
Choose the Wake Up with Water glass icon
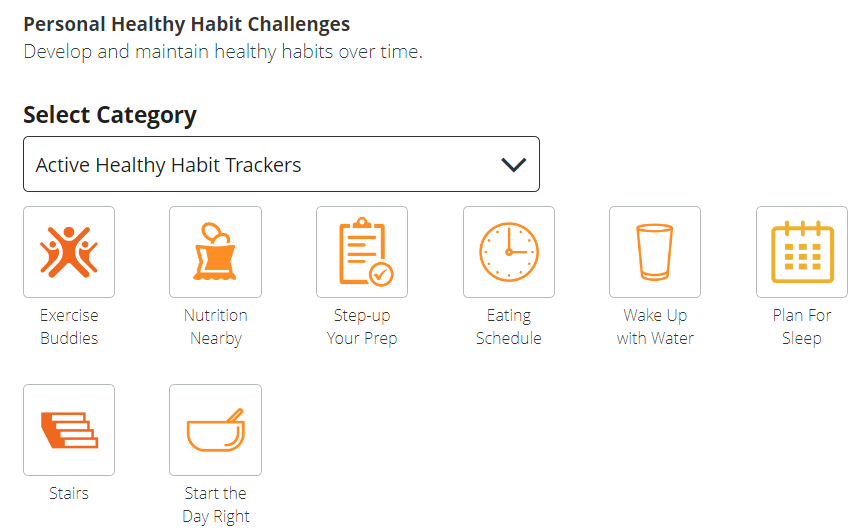[655, 252]
